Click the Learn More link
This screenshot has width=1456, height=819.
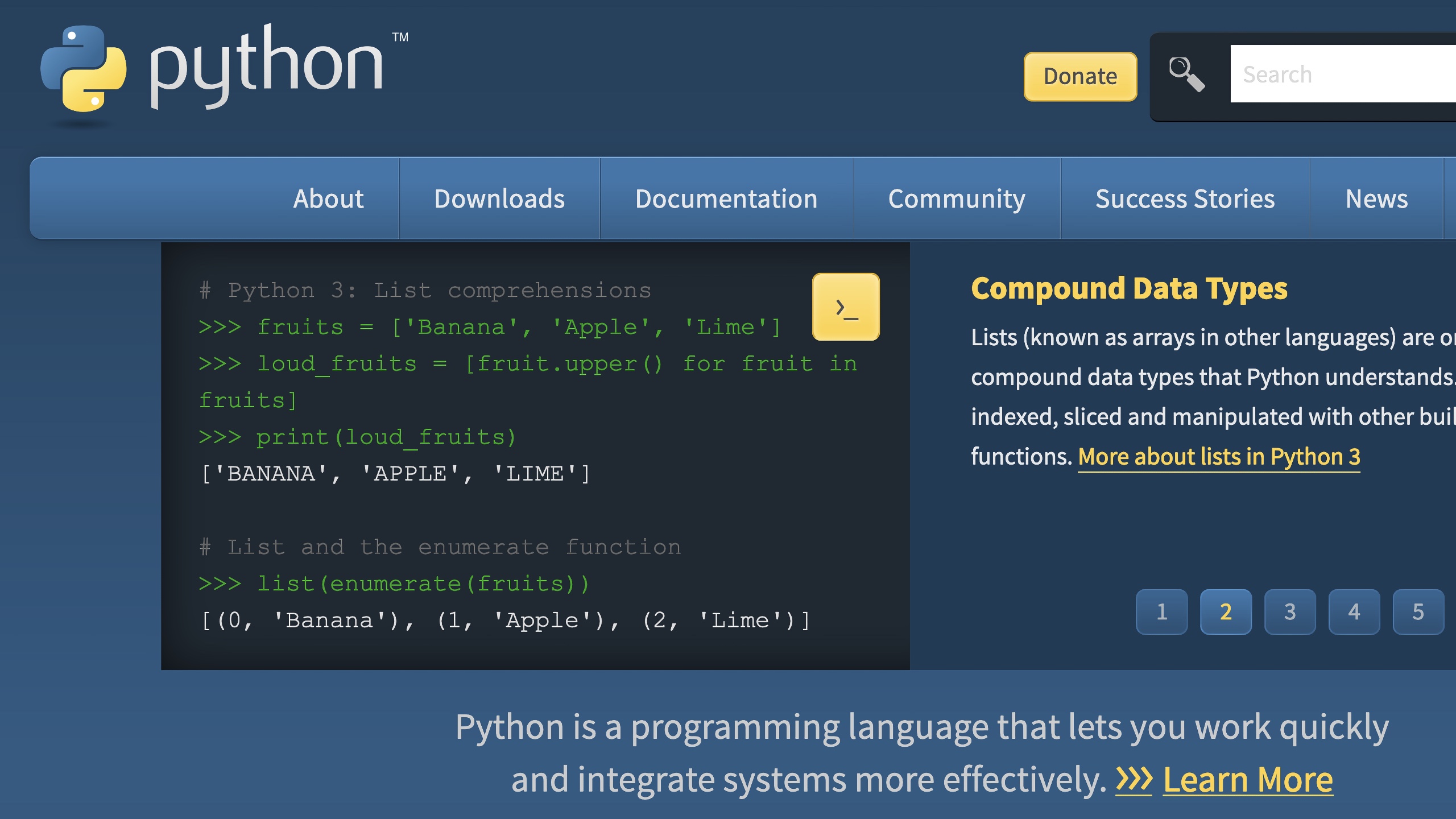point(1248,779)
